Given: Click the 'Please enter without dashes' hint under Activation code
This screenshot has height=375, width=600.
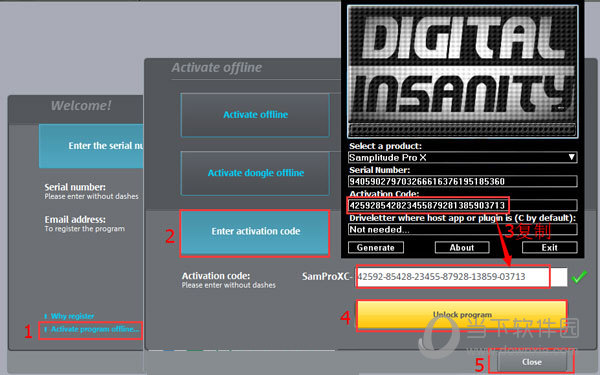Looking at the screenshot, I should [x=228, y=285].
